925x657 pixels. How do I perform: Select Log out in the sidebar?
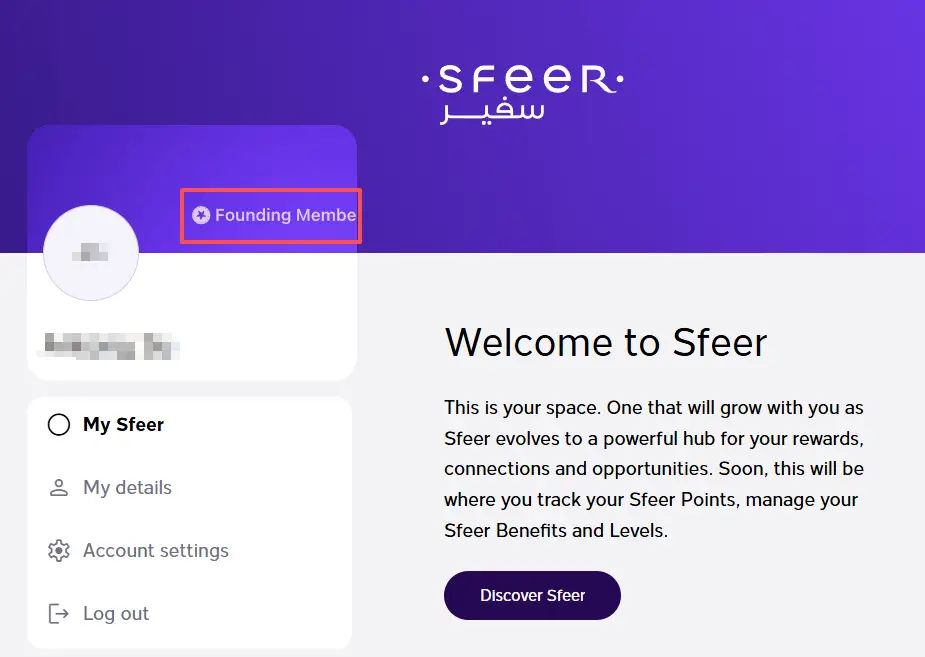[x=115, y=614]
